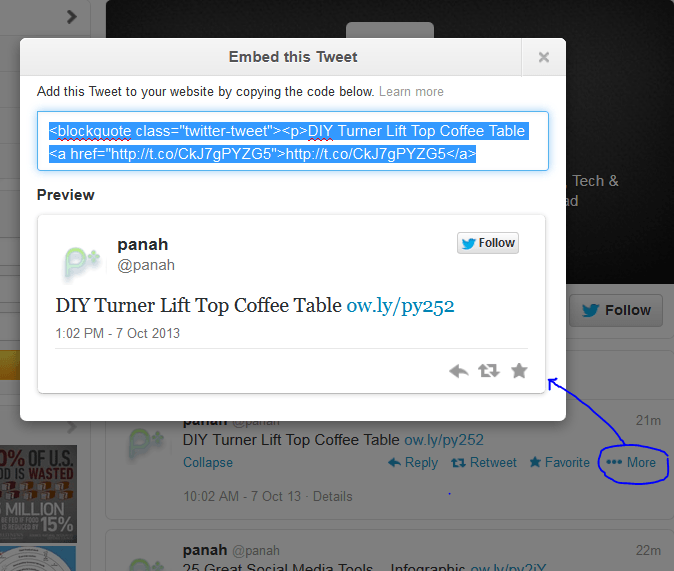
Task: Open the Learn more link
Action: [x=411, y=92]
